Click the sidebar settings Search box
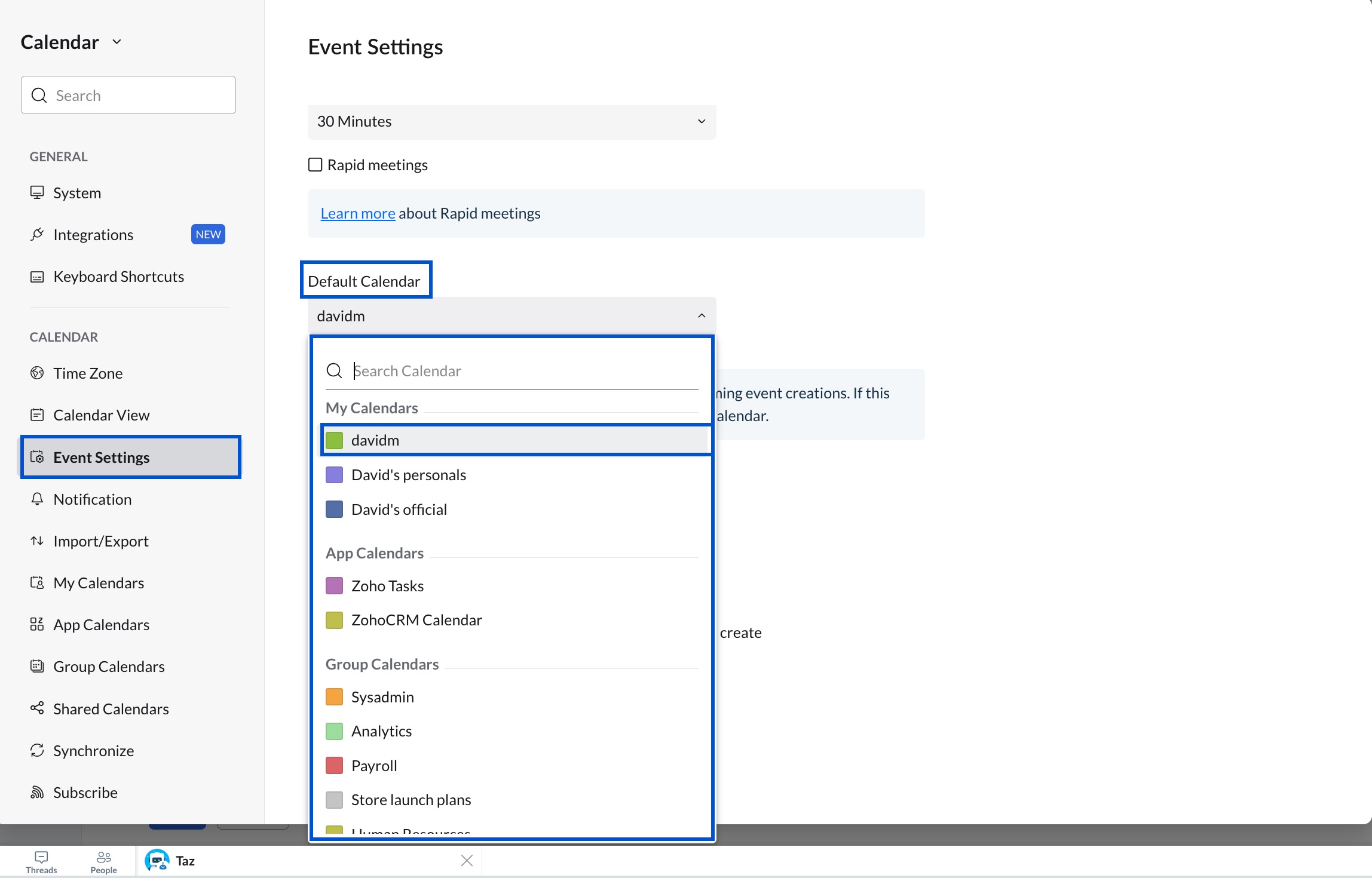1372x878 pixels. coord(128,95)
